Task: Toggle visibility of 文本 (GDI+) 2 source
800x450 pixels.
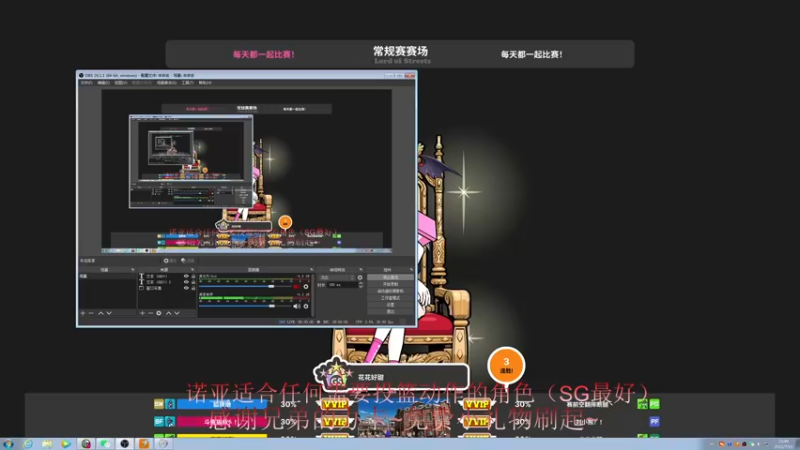Action: coord(186,282)
